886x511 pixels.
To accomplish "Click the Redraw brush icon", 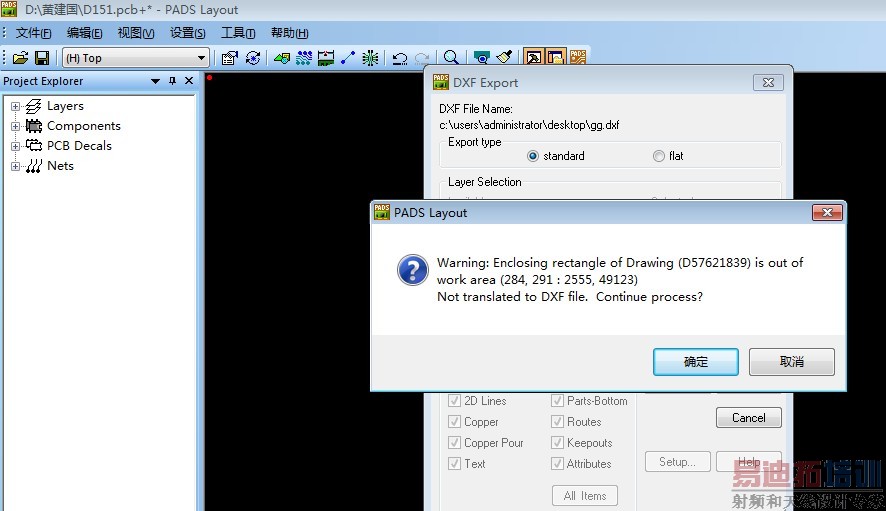I will point(504,57).
